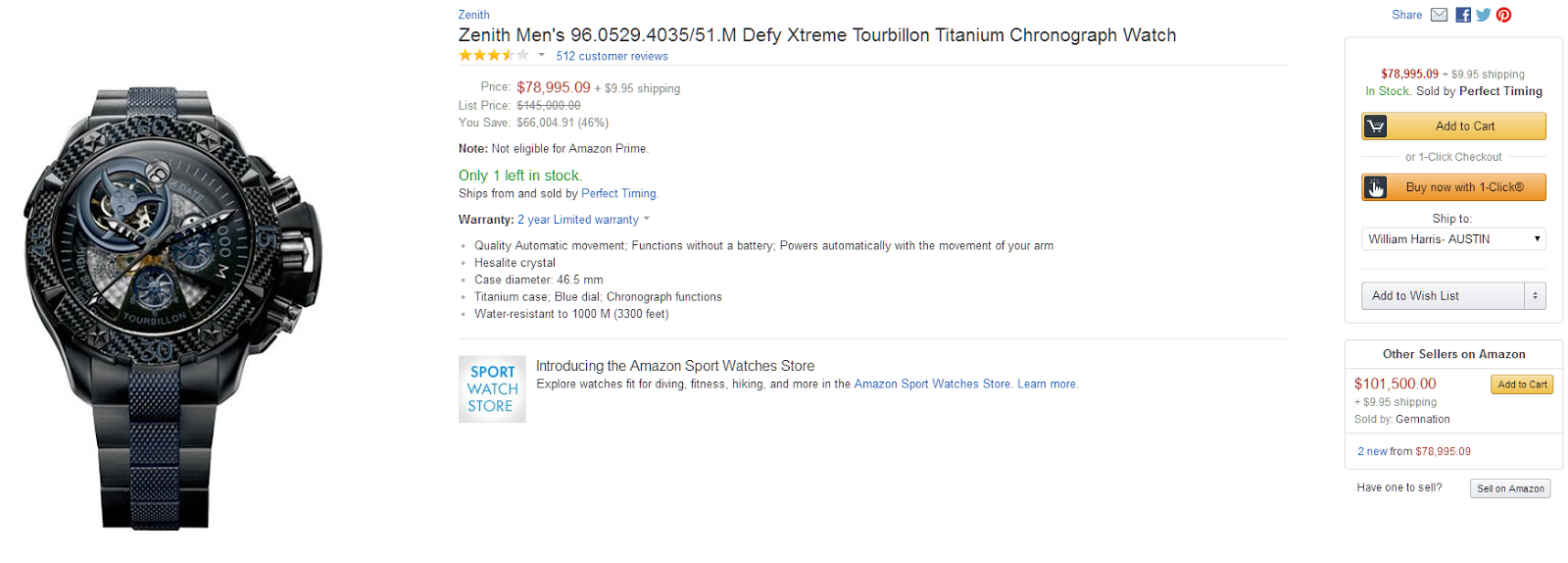Screen dimensions: 1568x563
Task: Share the watch on Facebook
Action: (1463, 15)
